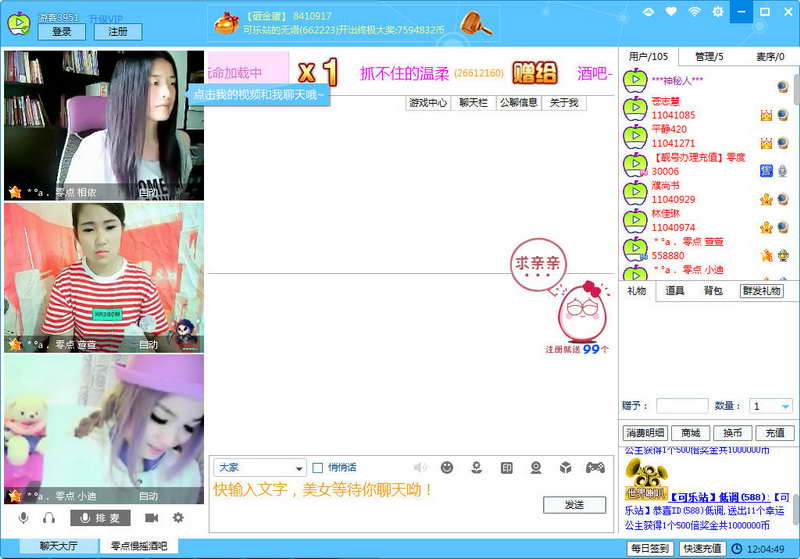Open the 大家 recipient dropdown
The image size is (800, 559).
coord(260,468)
